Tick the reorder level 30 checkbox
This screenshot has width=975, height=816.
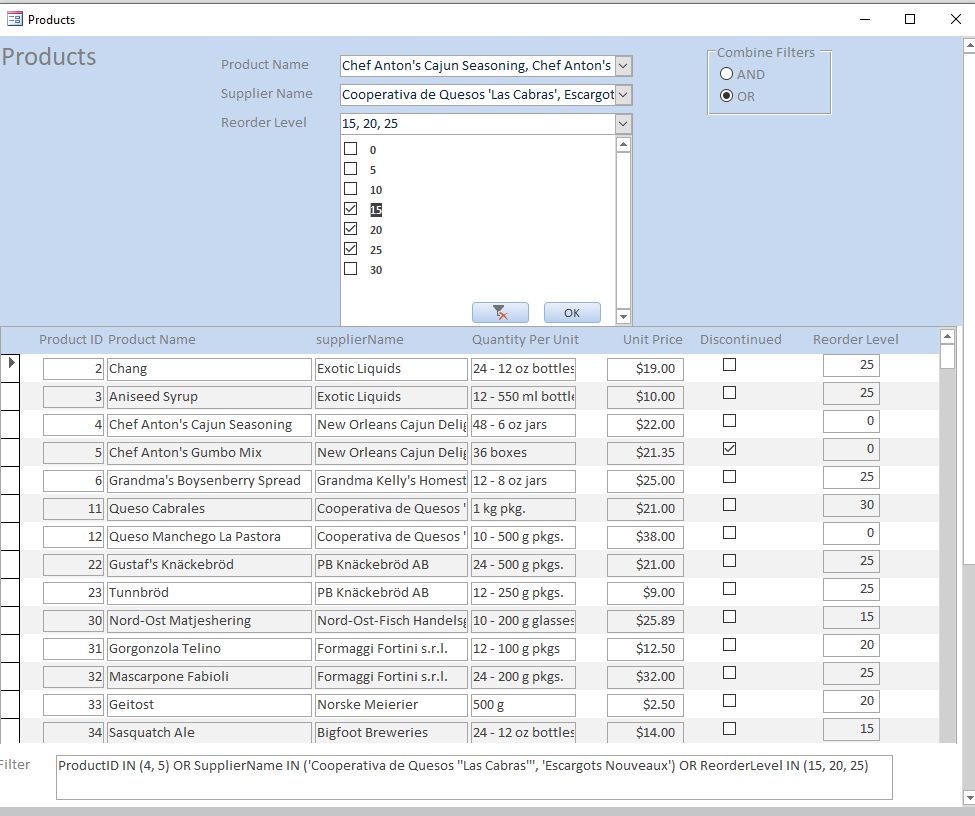coord(351,269)
